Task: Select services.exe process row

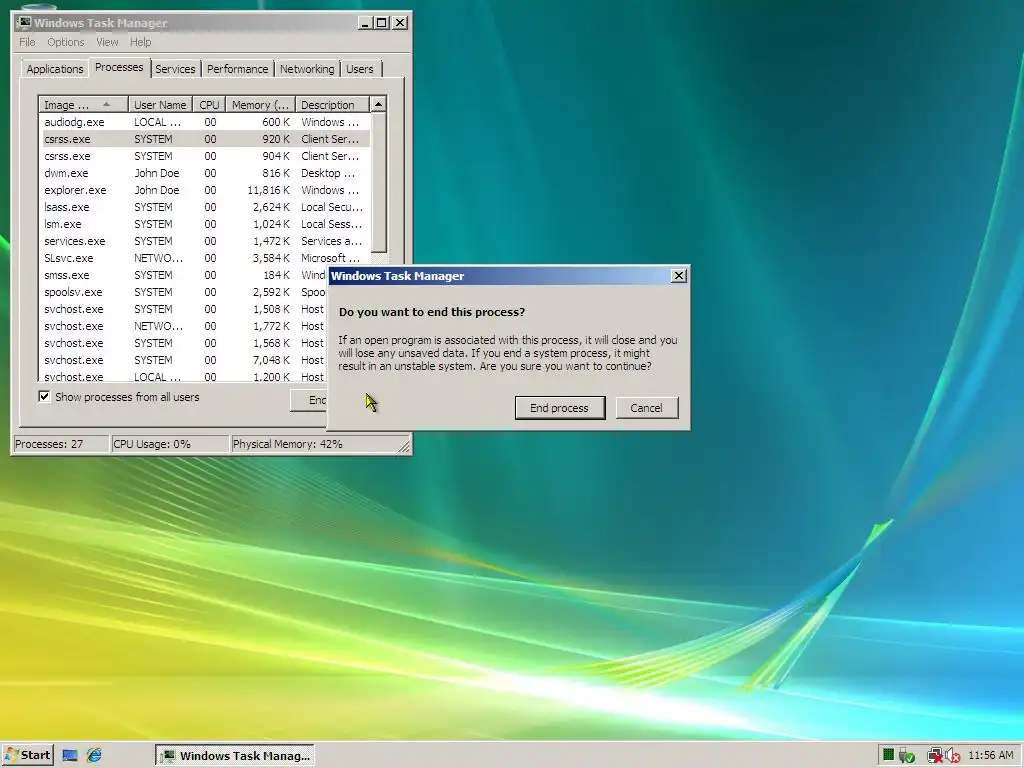Action: coord(204,241)
